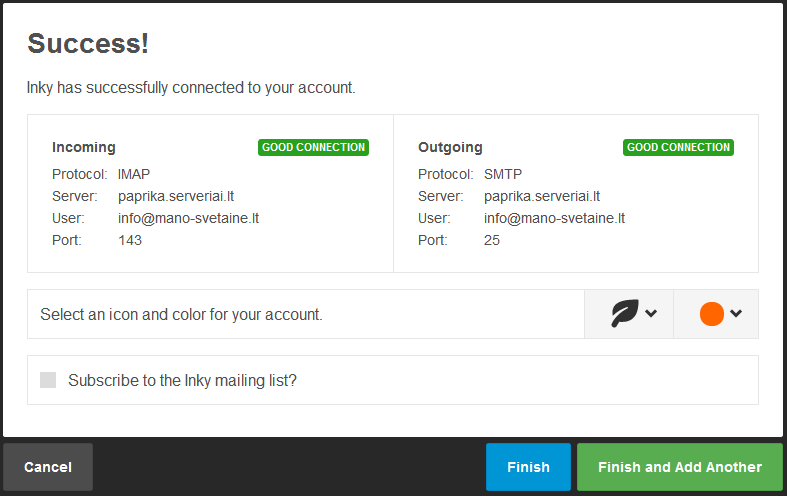
Task: Click the Success! heading
Action: (88, 43)
